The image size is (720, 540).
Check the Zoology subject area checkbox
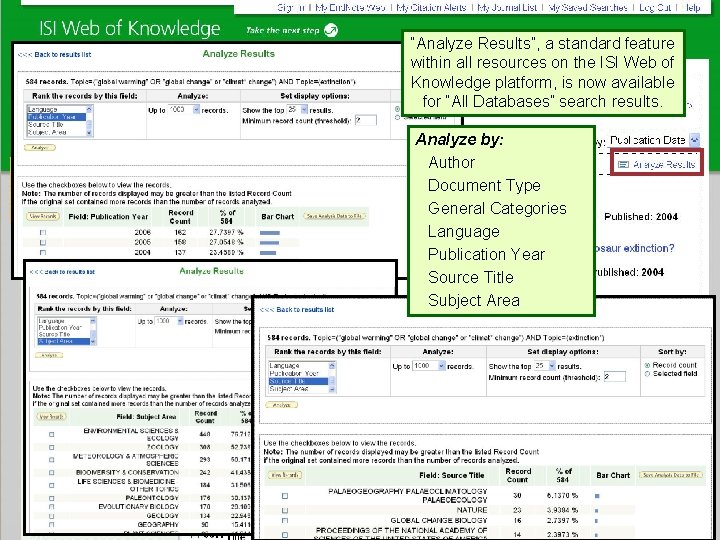(51, 447)
